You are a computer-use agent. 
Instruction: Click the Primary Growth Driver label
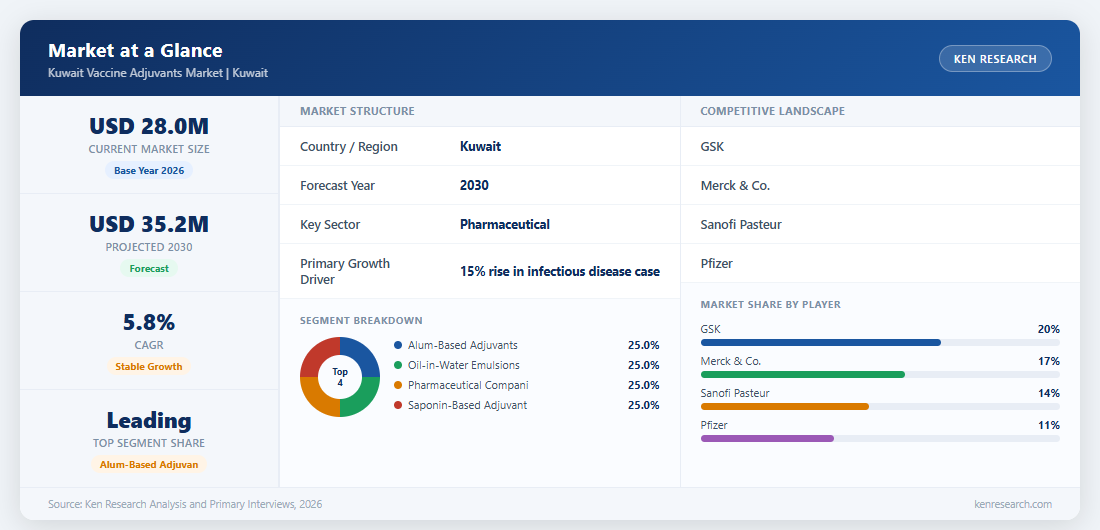pyautogui.click(x=345, y=271)
